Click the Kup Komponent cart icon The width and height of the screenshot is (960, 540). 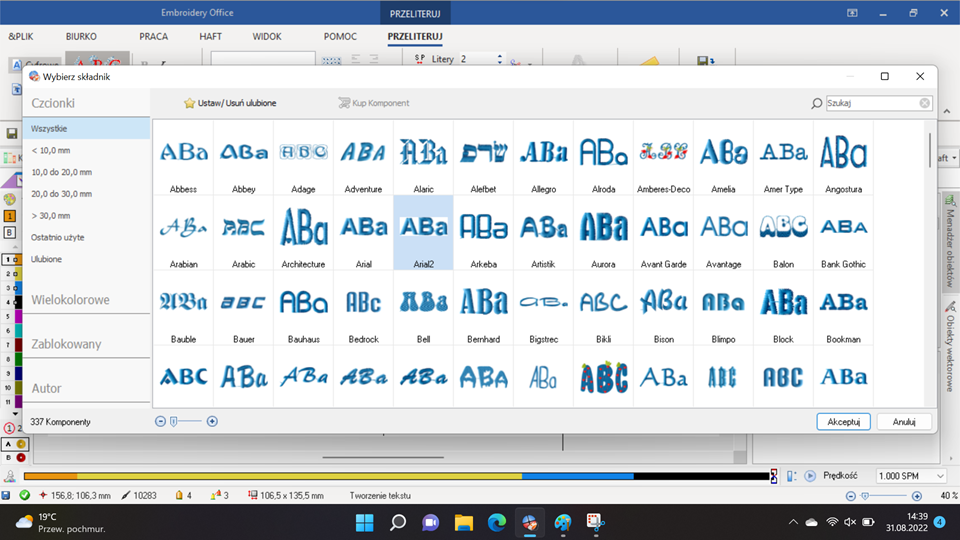344,103
